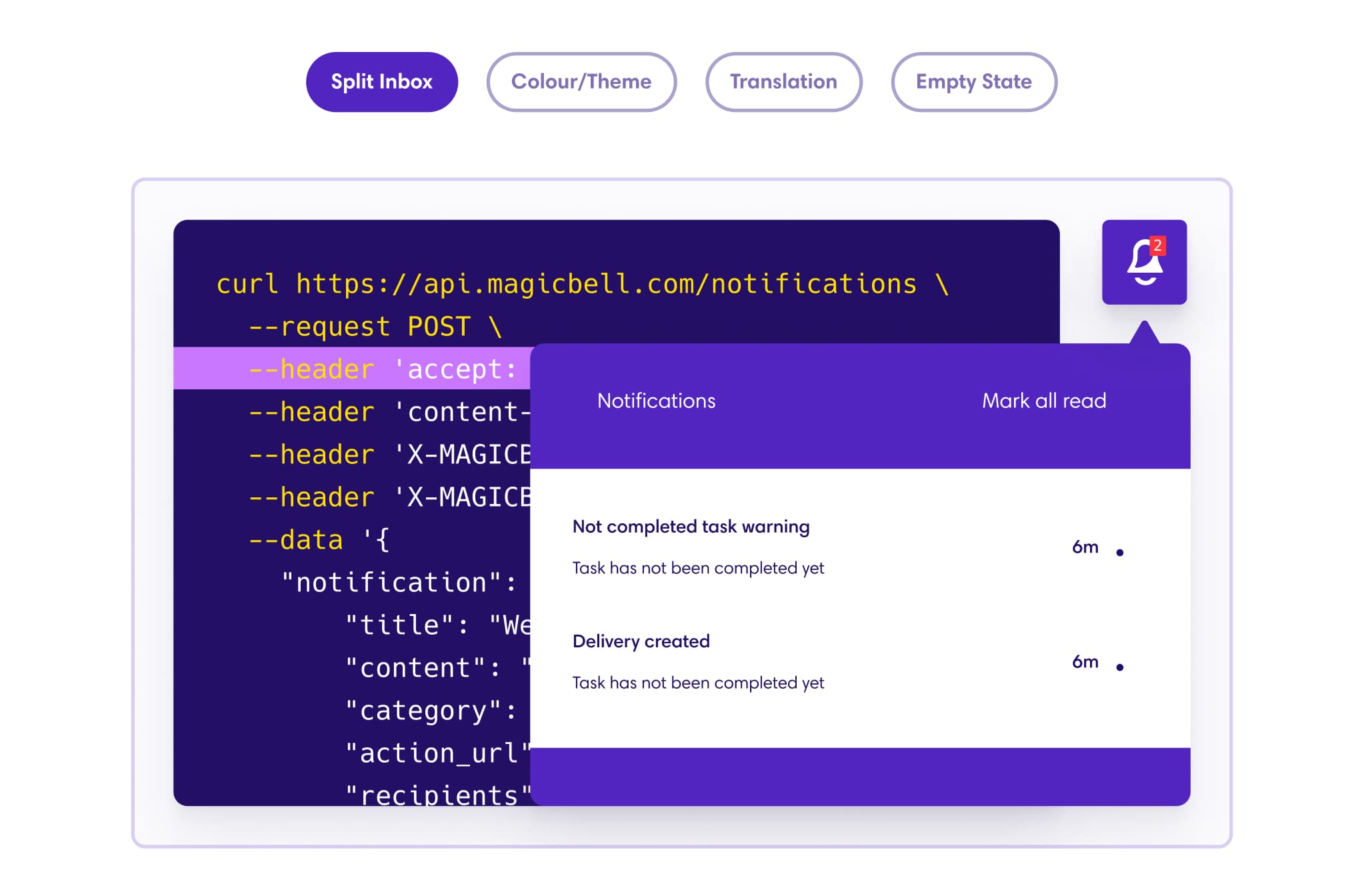The height and width of the screenshot is (896, 1364).
Task: Click Mark all read
Action: pyautogui.click(x=1044, y=401)
